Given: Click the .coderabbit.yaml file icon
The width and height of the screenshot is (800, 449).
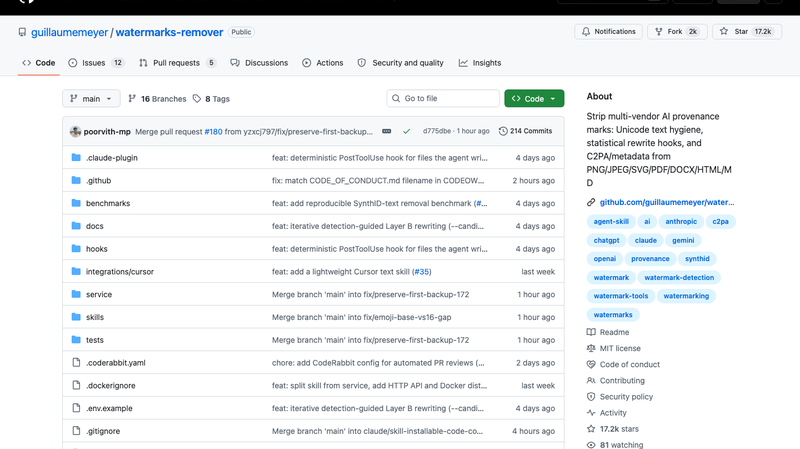Looking at the screenshot, I should (x=76, y=362).
